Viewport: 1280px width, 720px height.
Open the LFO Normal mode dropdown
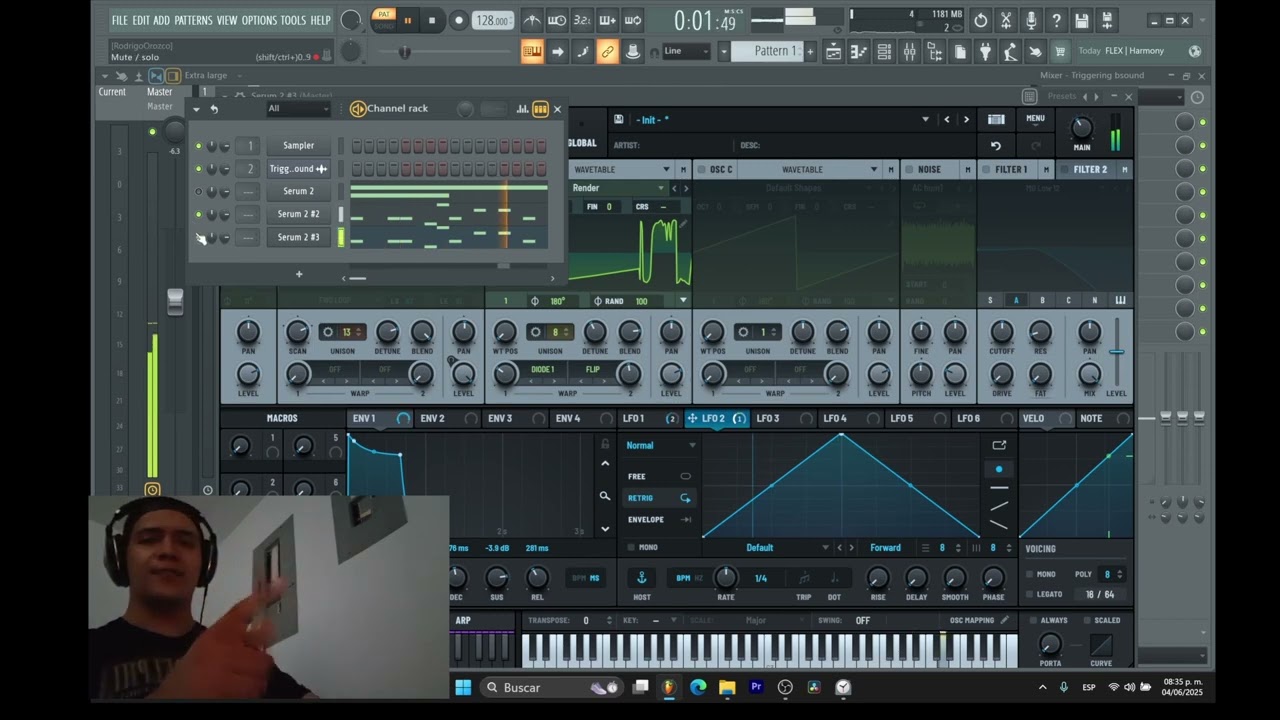(x=661, y=445)
